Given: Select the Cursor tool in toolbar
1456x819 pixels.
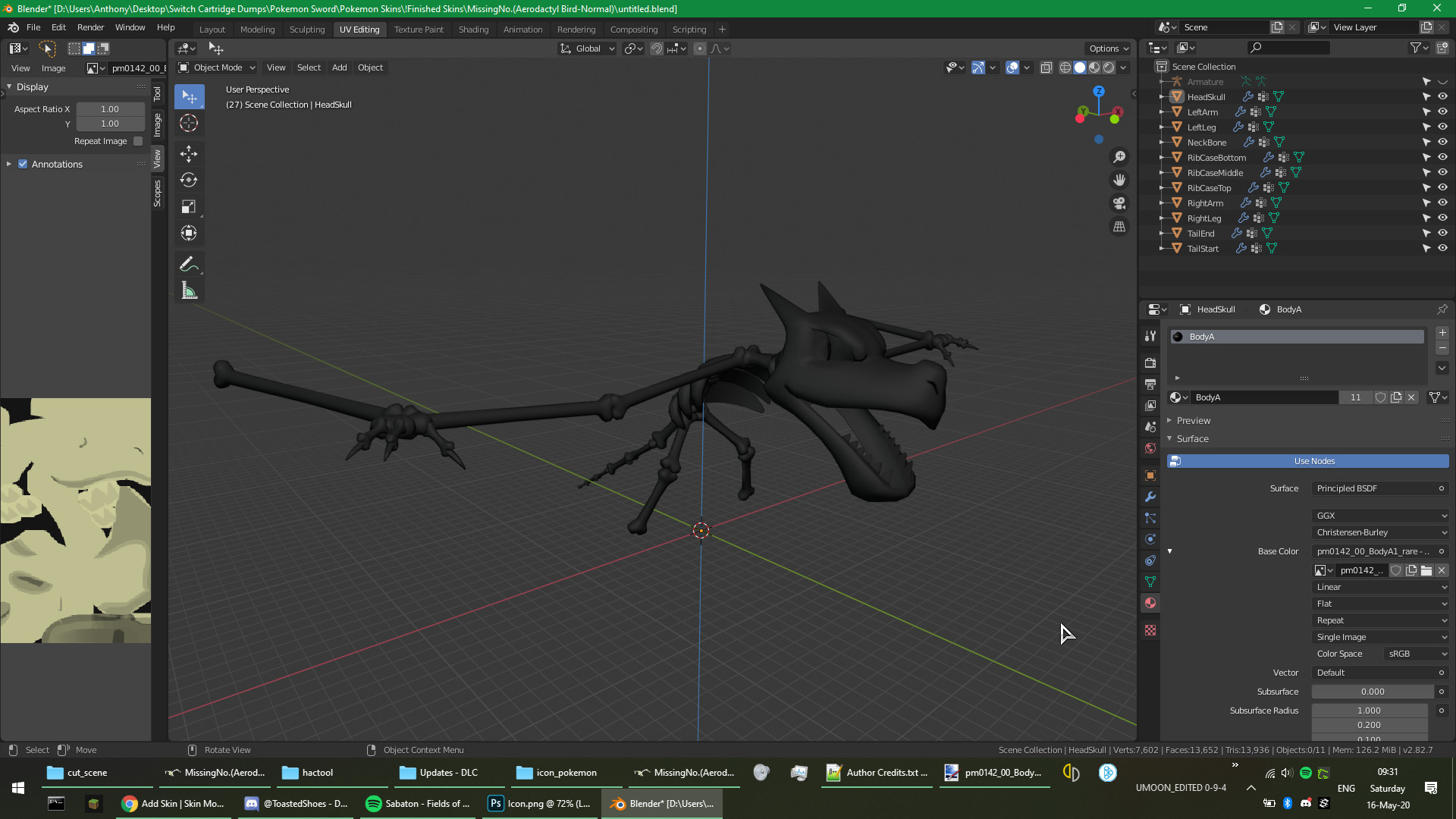Looking at the screenshot, I should pyautogui.click(x=189, y=123).
